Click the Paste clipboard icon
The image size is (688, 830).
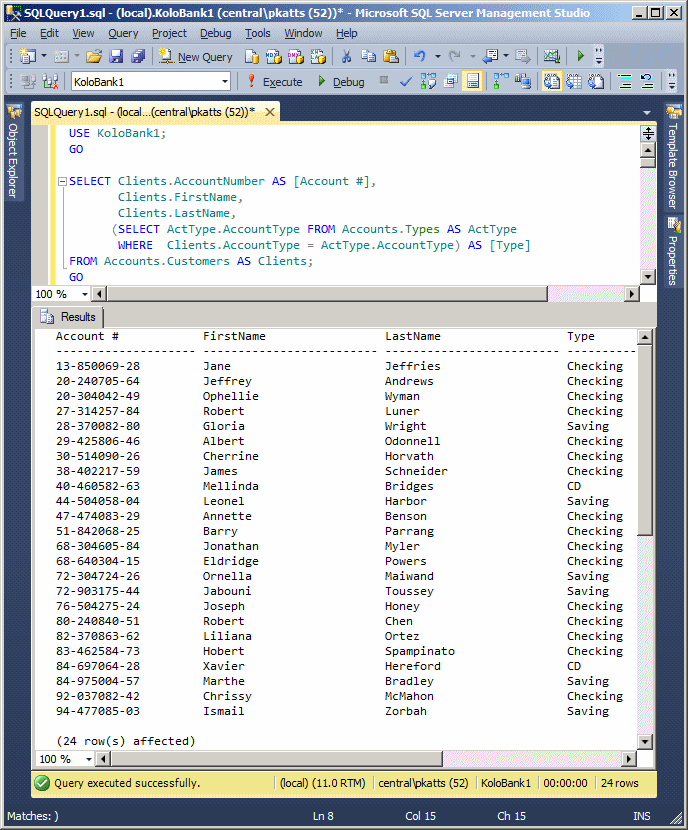coord(391,56)
